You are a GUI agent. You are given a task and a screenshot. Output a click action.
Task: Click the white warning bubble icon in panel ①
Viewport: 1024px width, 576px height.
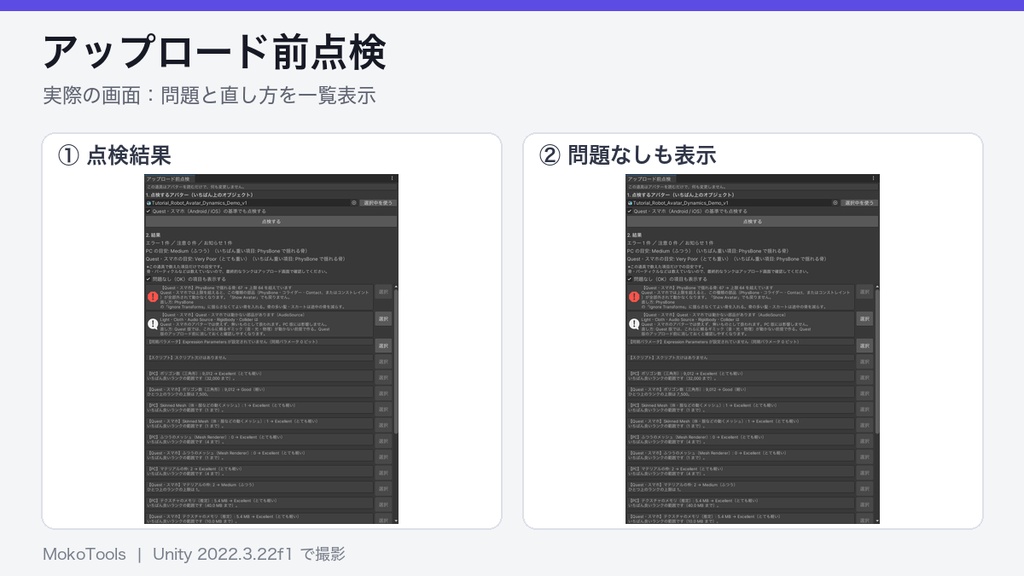click(153, 323)
